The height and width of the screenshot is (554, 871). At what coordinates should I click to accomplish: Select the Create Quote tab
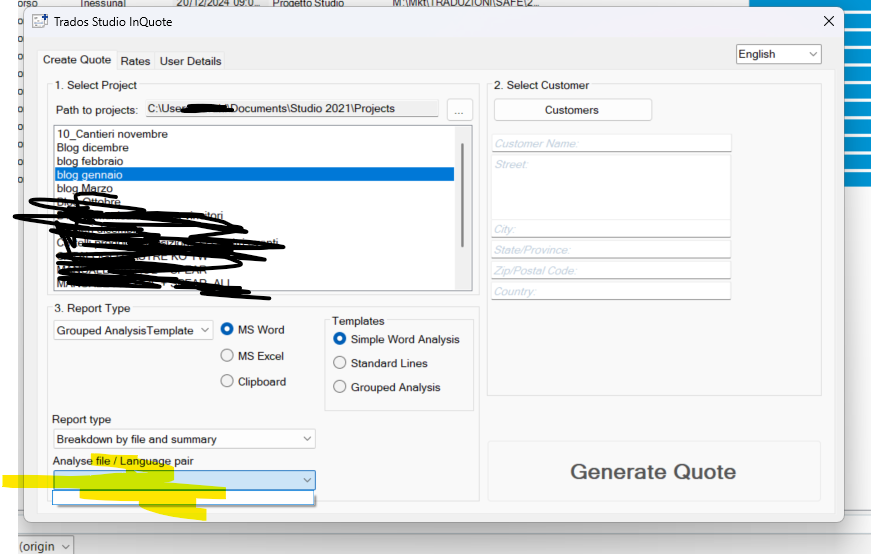click(77, 61)
